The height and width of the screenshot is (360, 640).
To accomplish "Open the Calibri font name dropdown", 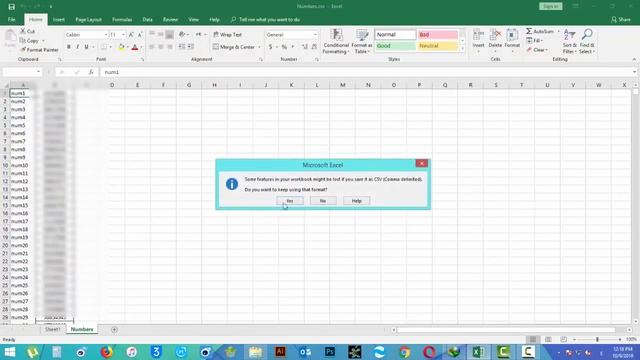I will coord(106,35).
